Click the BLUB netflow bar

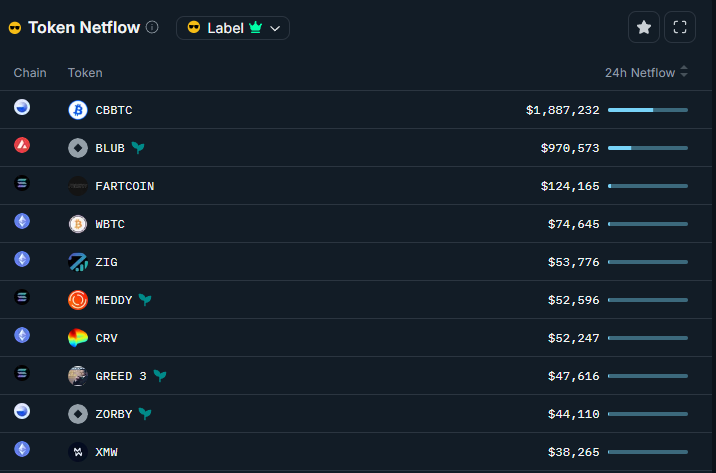click(648, 148)
